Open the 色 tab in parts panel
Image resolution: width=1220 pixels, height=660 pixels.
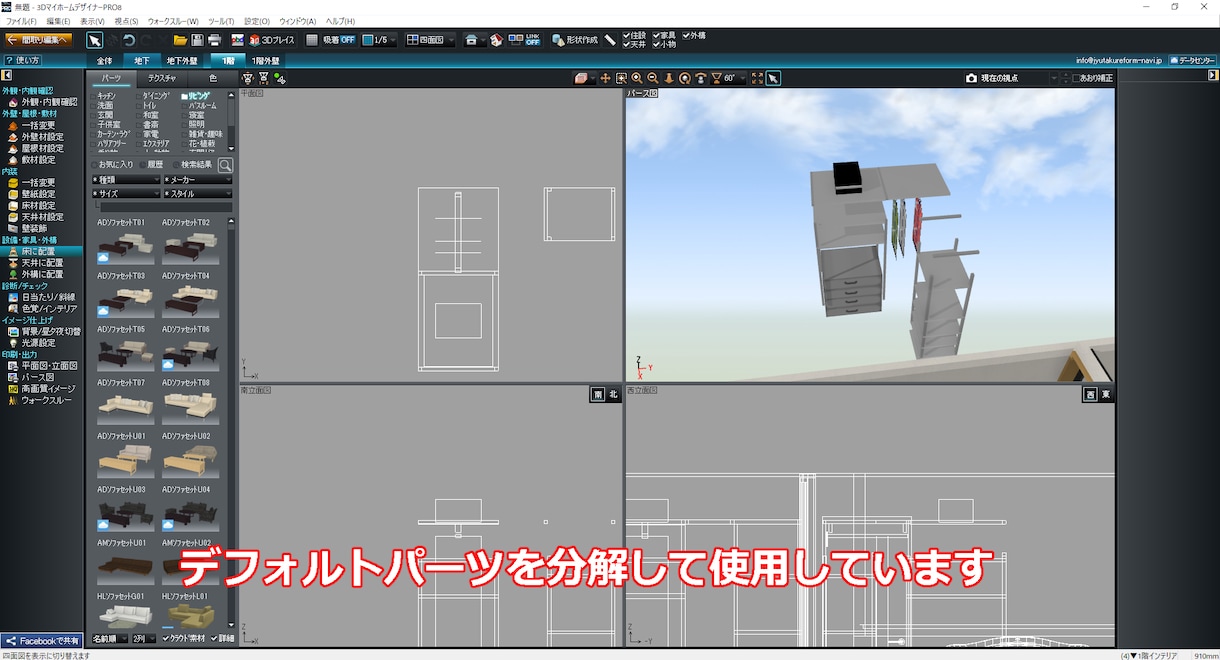click(212, 78)
